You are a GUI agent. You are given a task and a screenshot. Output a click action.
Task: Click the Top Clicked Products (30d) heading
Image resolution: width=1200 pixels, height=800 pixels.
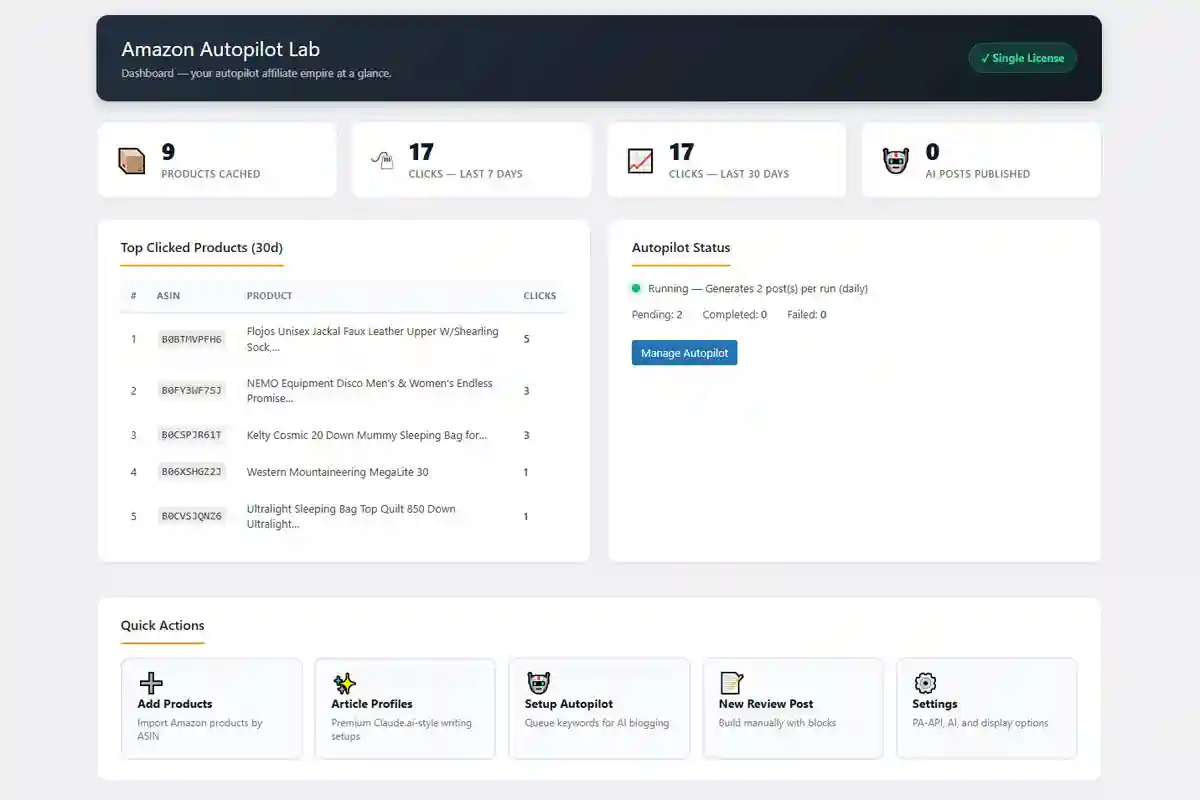coord(201,247)
